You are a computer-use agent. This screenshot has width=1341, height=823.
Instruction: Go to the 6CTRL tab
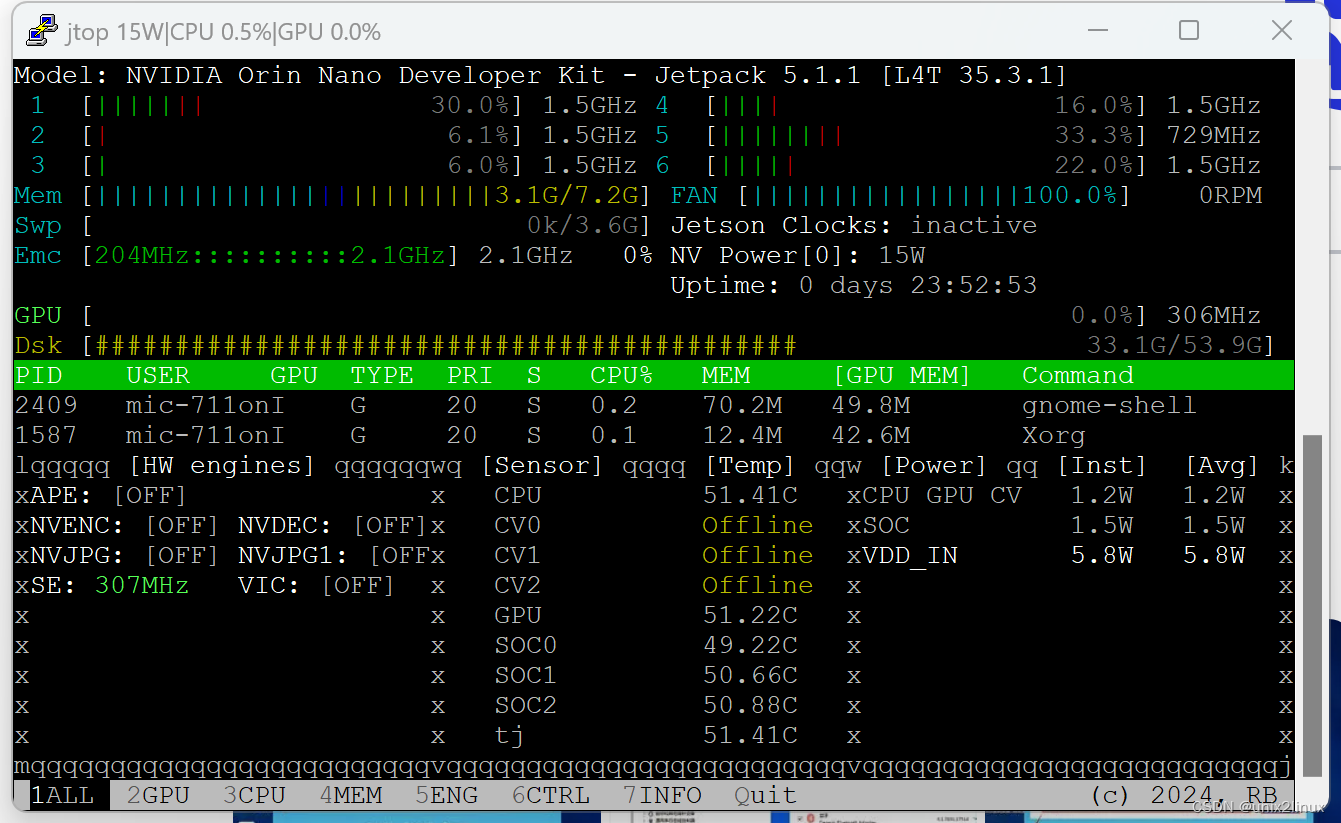click(x=551, y=796)
